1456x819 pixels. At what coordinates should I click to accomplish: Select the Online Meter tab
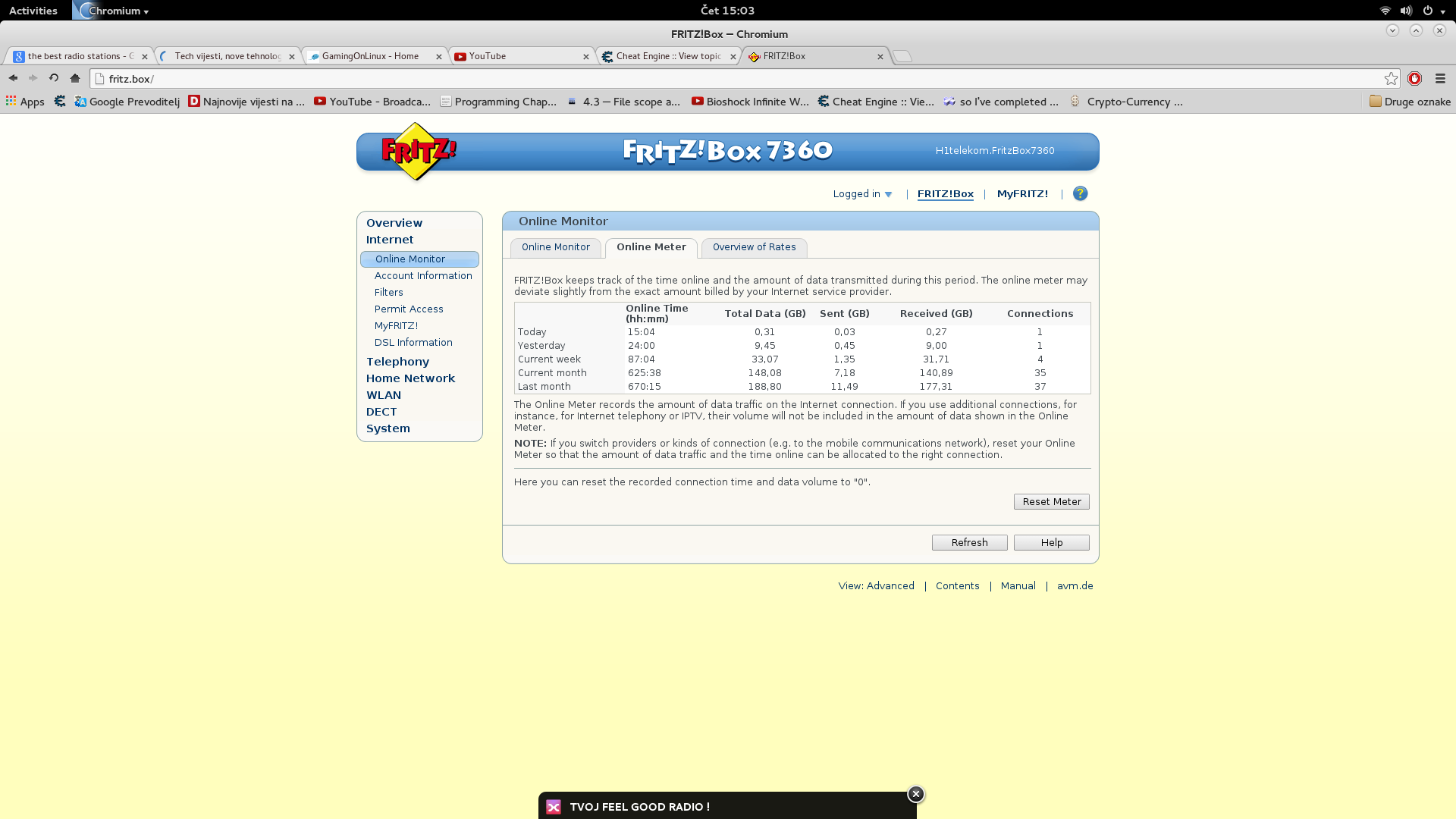tap(651, 247)
